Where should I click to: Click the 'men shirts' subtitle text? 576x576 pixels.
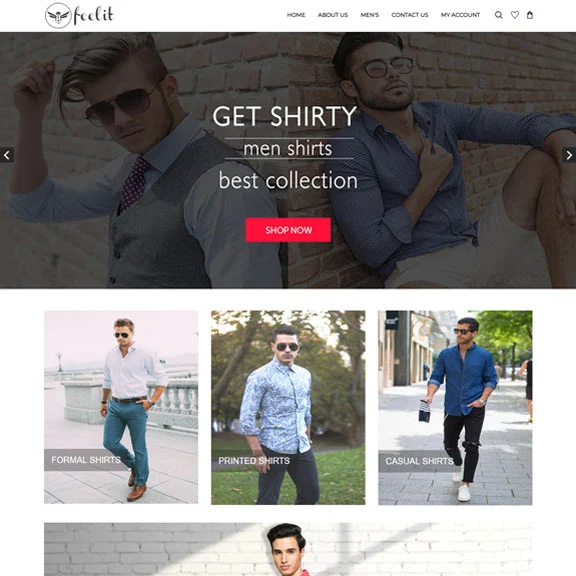(288, 148)
